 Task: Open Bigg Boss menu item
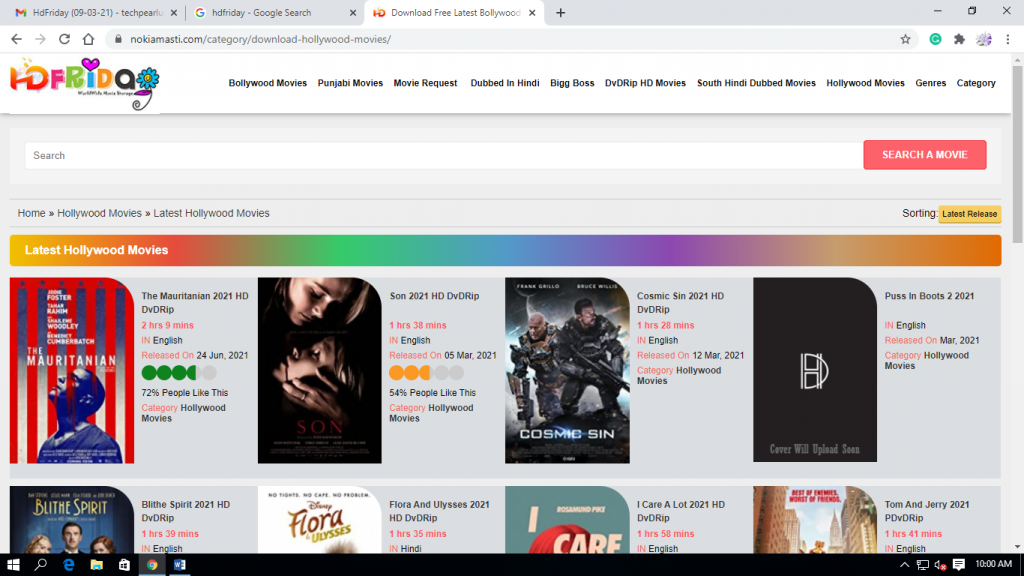572,83
